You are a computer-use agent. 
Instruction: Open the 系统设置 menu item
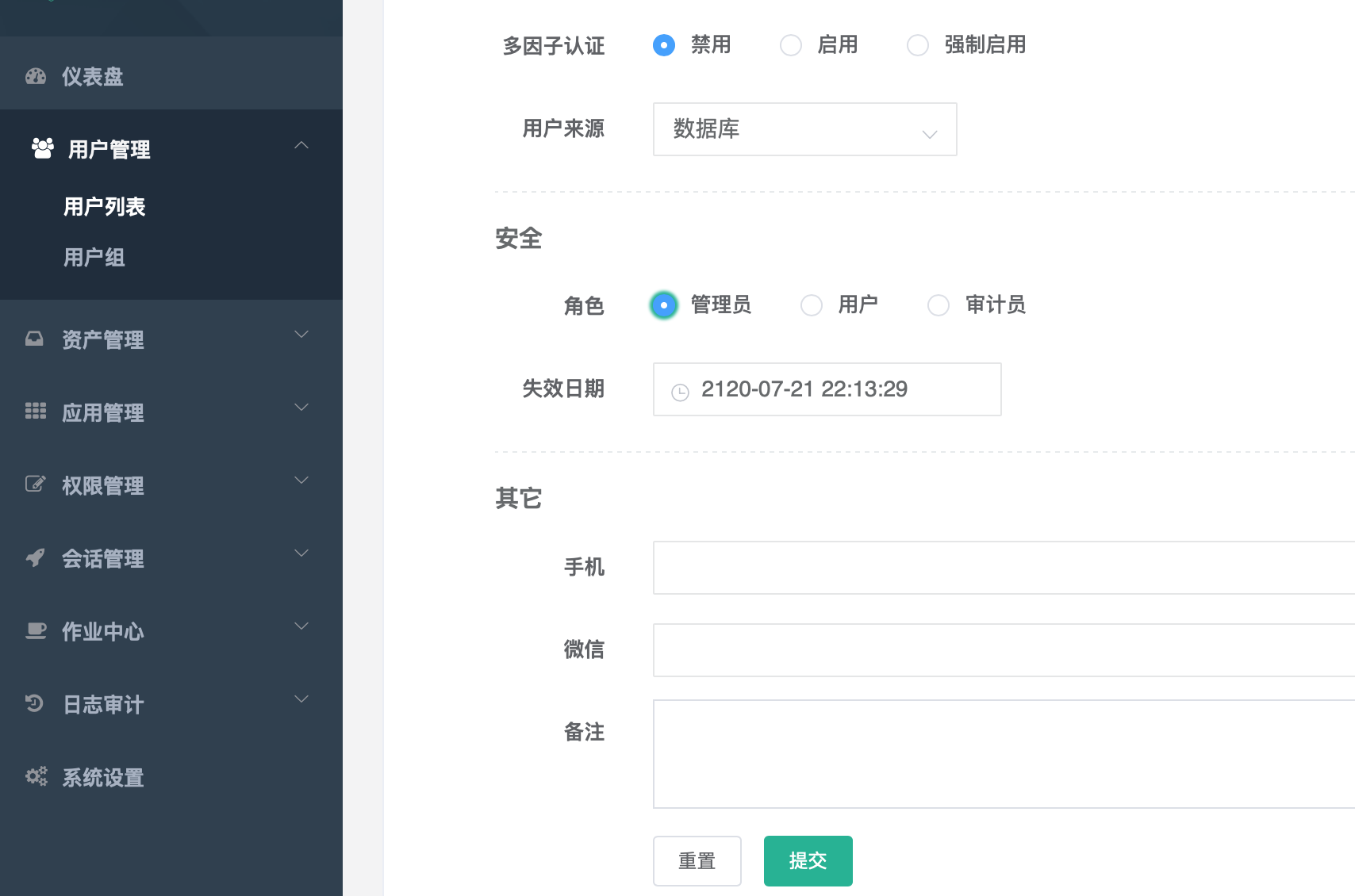click(x=171, y=777)
